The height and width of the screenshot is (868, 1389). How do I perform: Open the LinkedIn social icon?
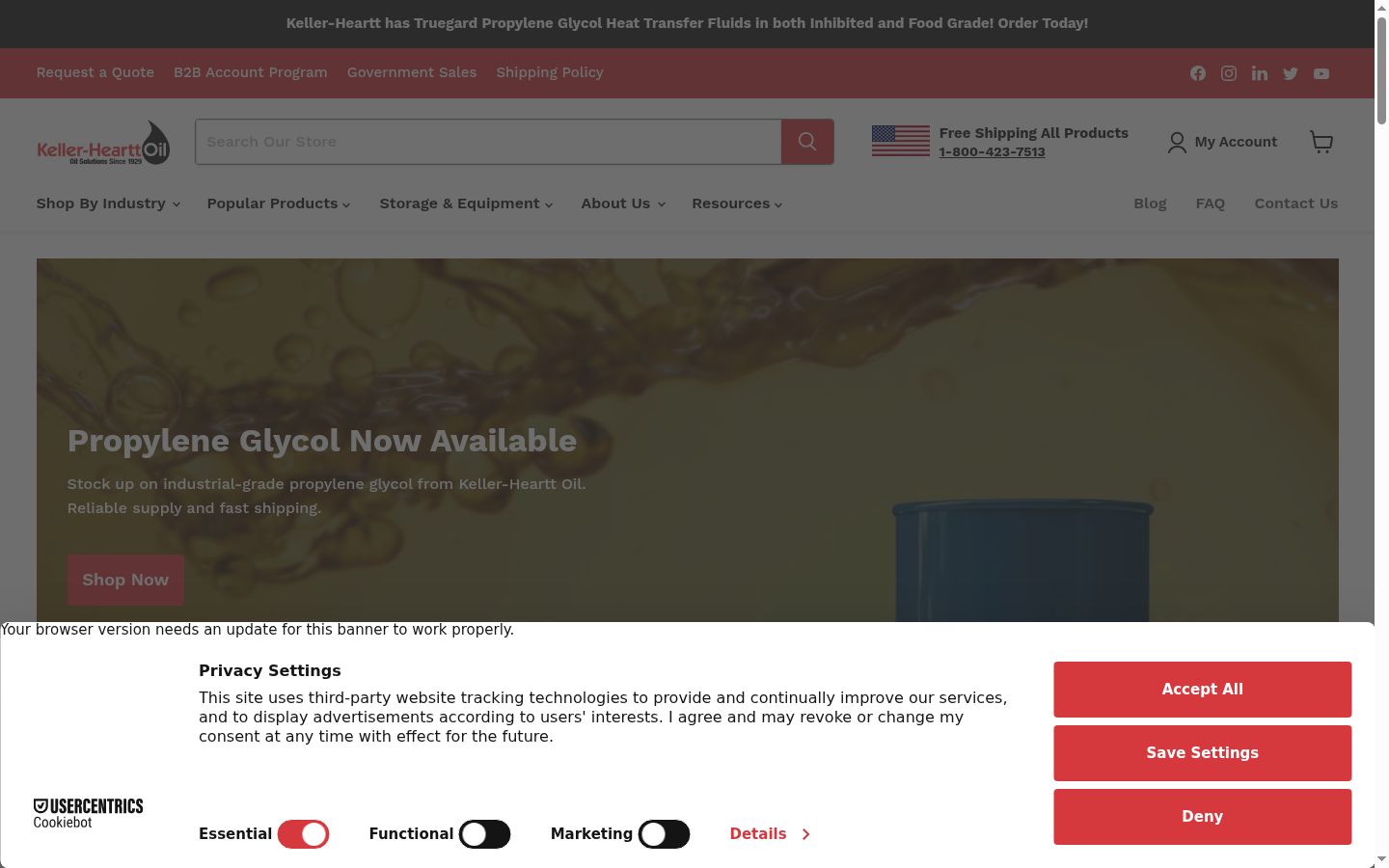tap(1260, 73)
